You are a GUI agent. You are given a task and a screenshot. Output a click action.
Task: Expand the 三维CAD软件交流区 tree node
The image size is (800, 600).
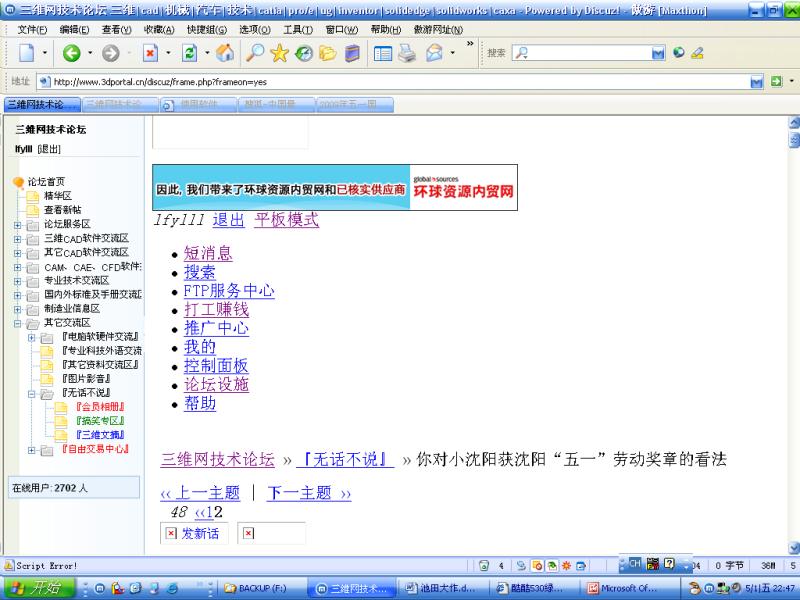pos(17,239)
